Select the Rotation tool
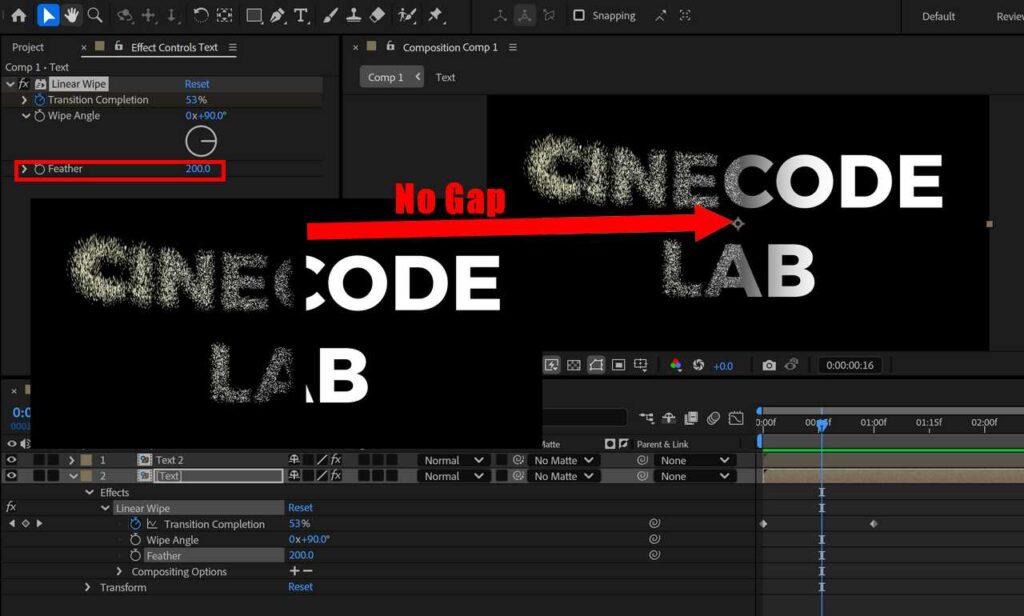 point(200,15)
